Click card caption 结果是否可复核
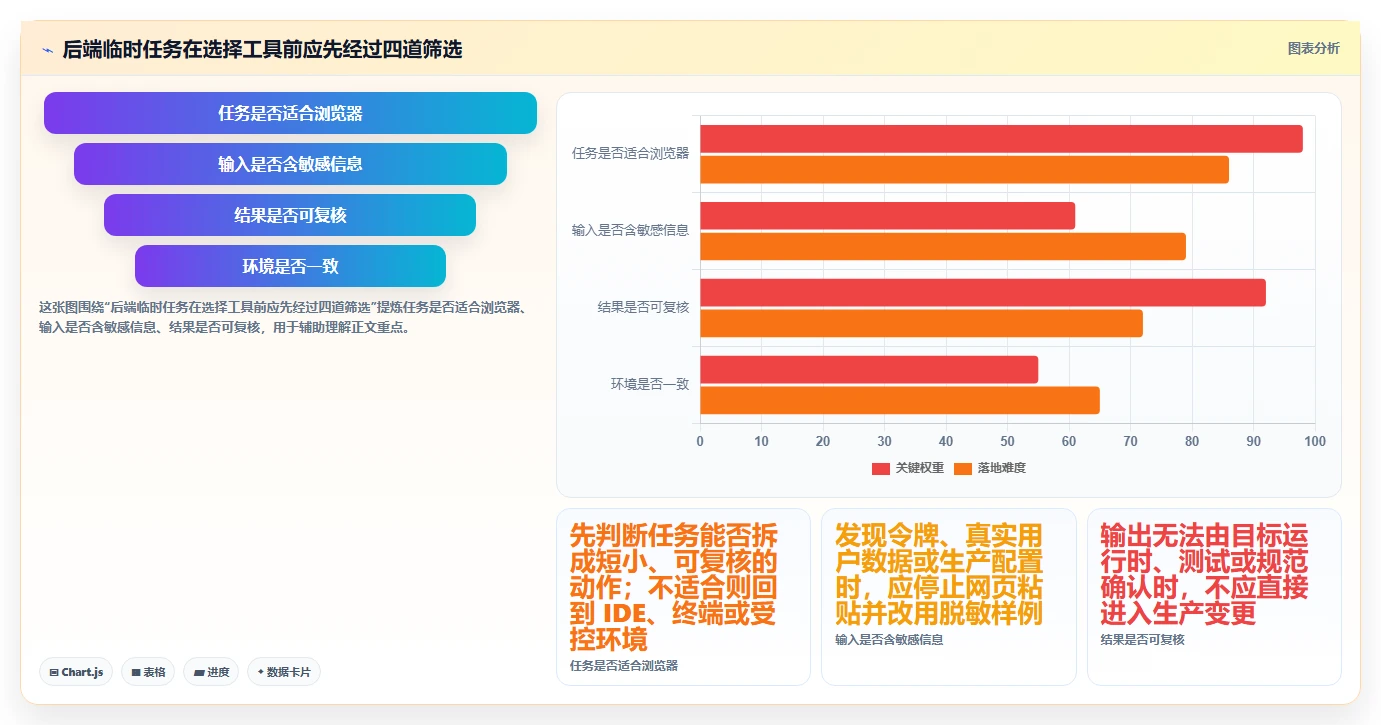1381x725 pixels. pos(1143,640)
